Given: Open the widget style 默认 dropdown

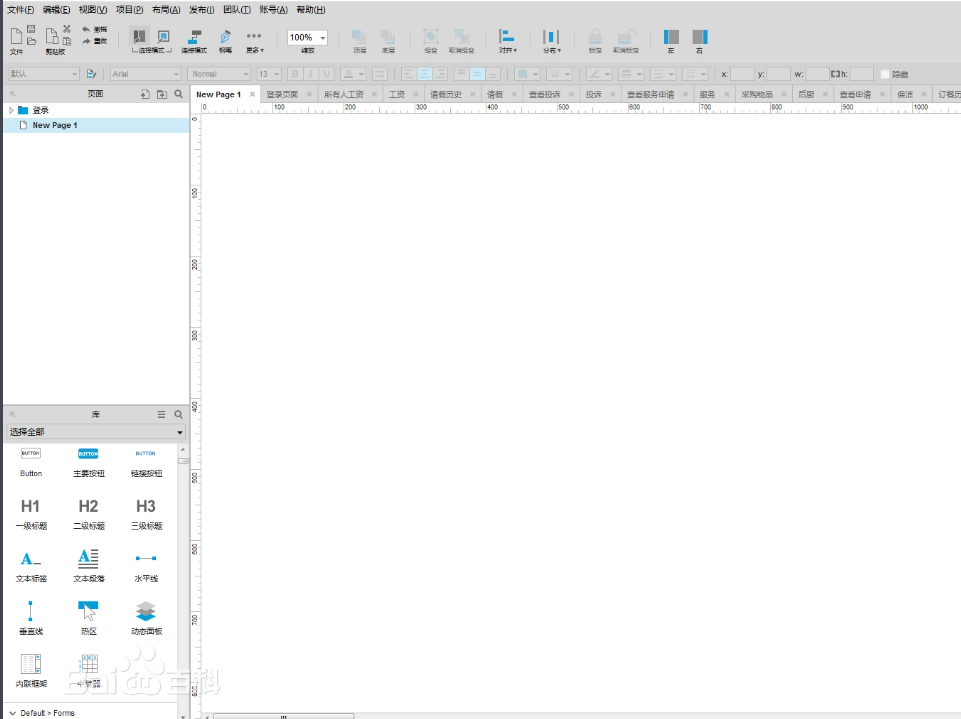Looking at the screenshot, I should (44, 74).
